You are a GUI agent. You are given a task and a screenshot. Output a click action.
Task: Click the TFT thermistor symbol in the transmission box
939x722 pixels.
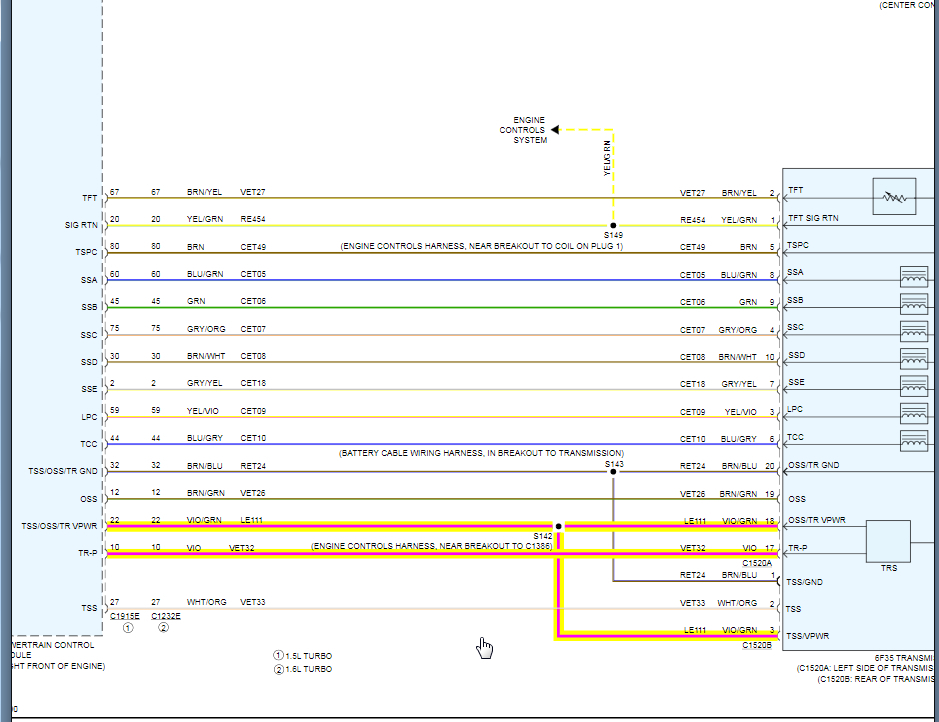coord(894,196)
